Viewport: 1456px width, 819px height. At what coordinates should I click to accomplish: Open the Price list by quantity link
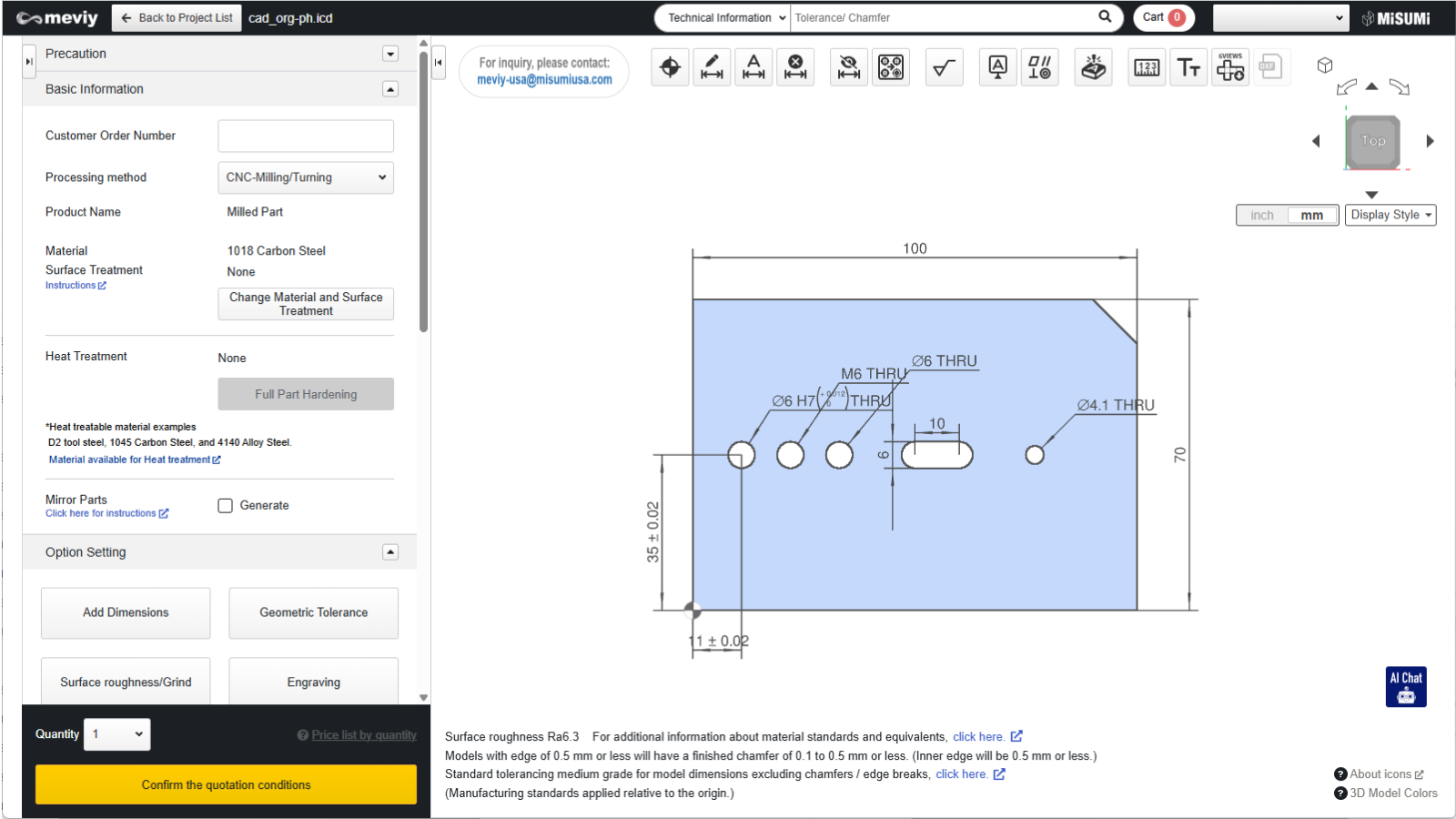(x=363, y=735)
